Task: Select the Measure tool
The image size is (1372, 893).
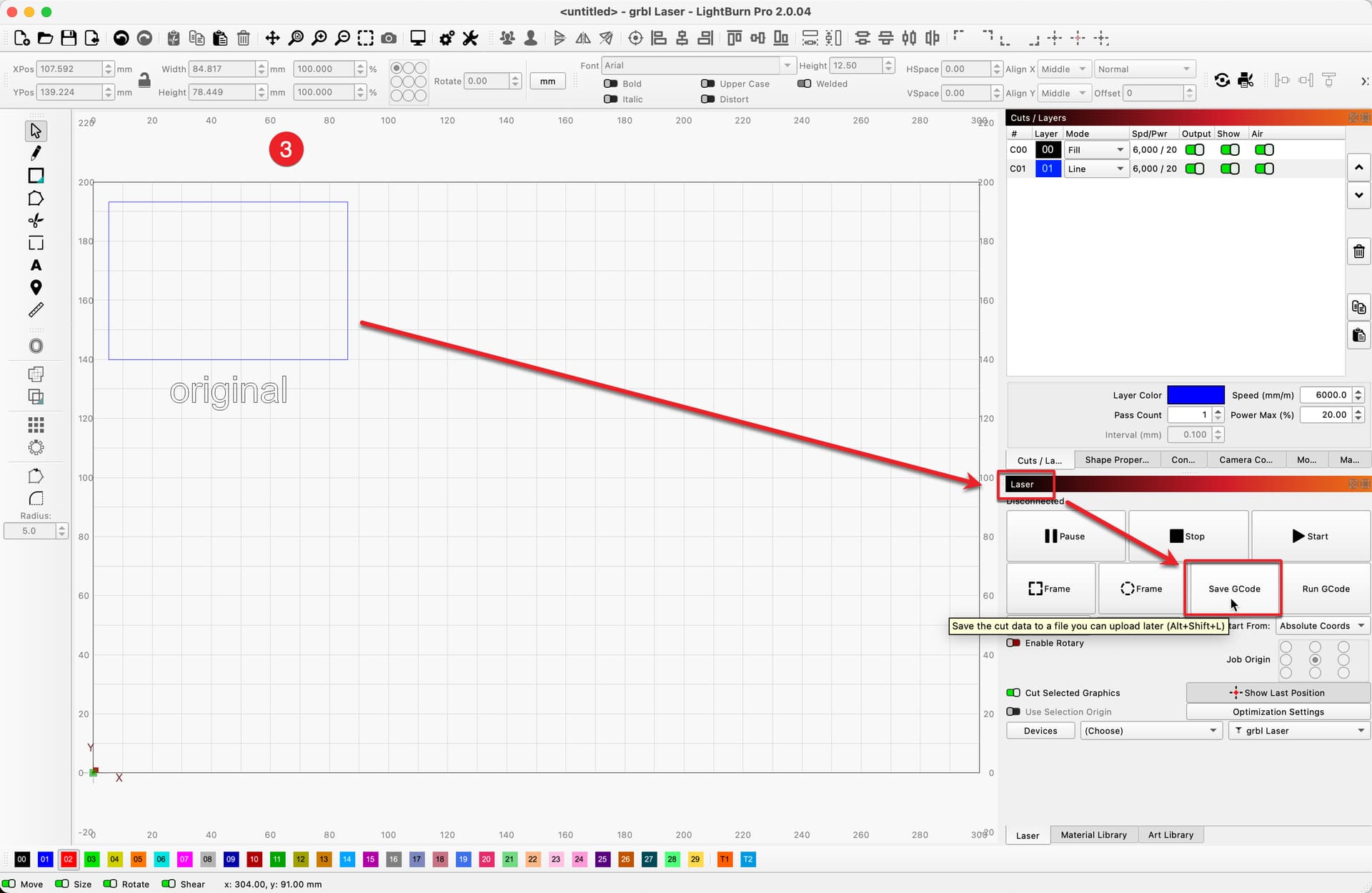Action: point(36,309)
